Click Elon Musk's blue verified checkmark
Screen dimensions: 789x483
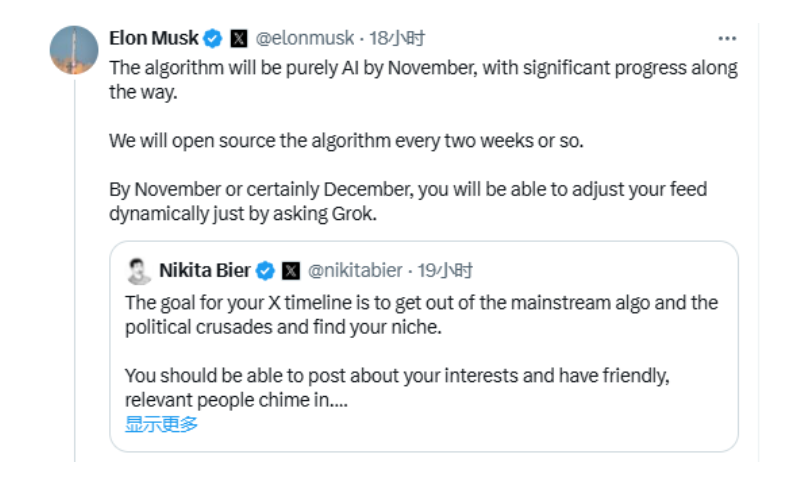pyautogui.click(x=213, y=39)
